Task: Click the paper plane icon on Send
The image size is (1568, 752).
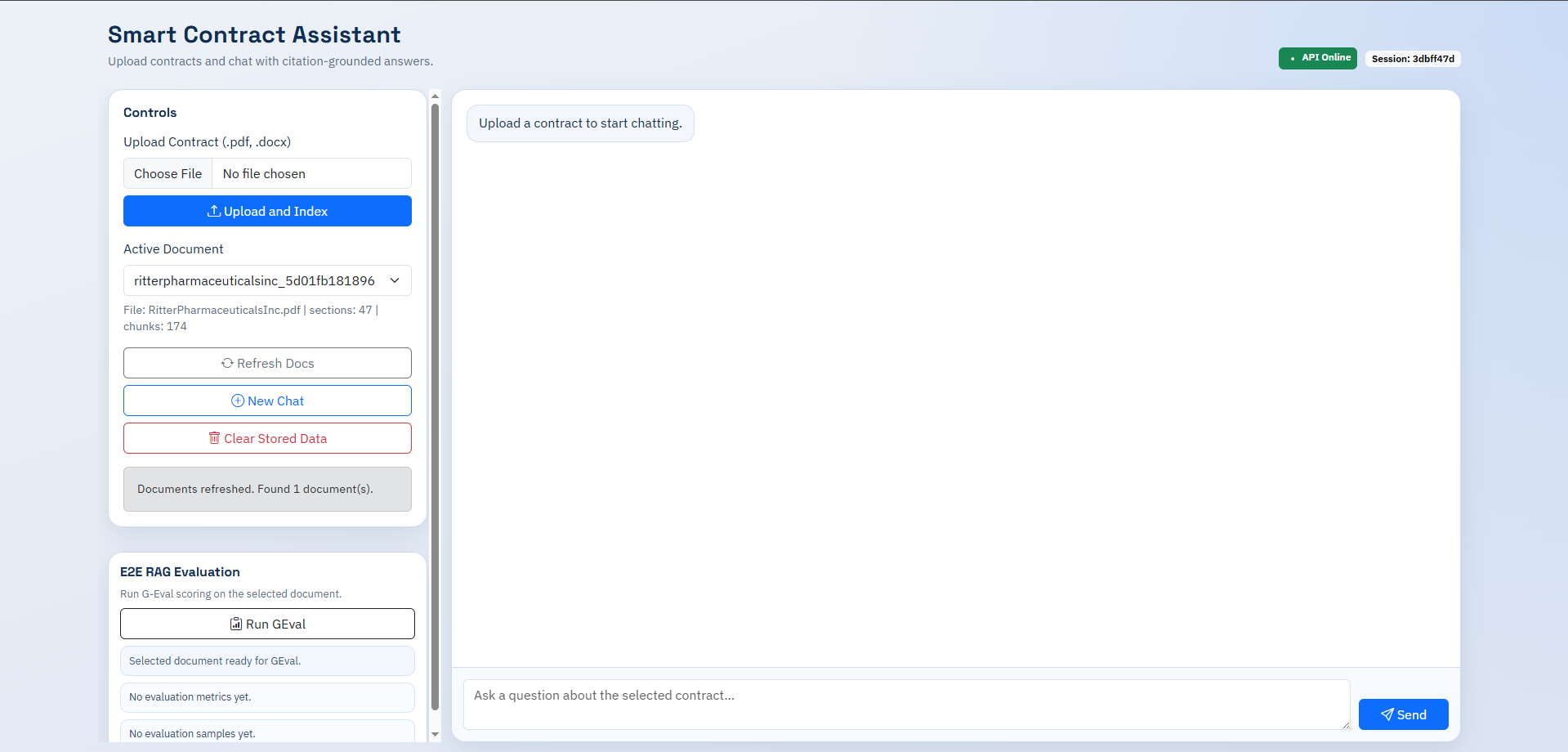Action: pos(1387,714)
